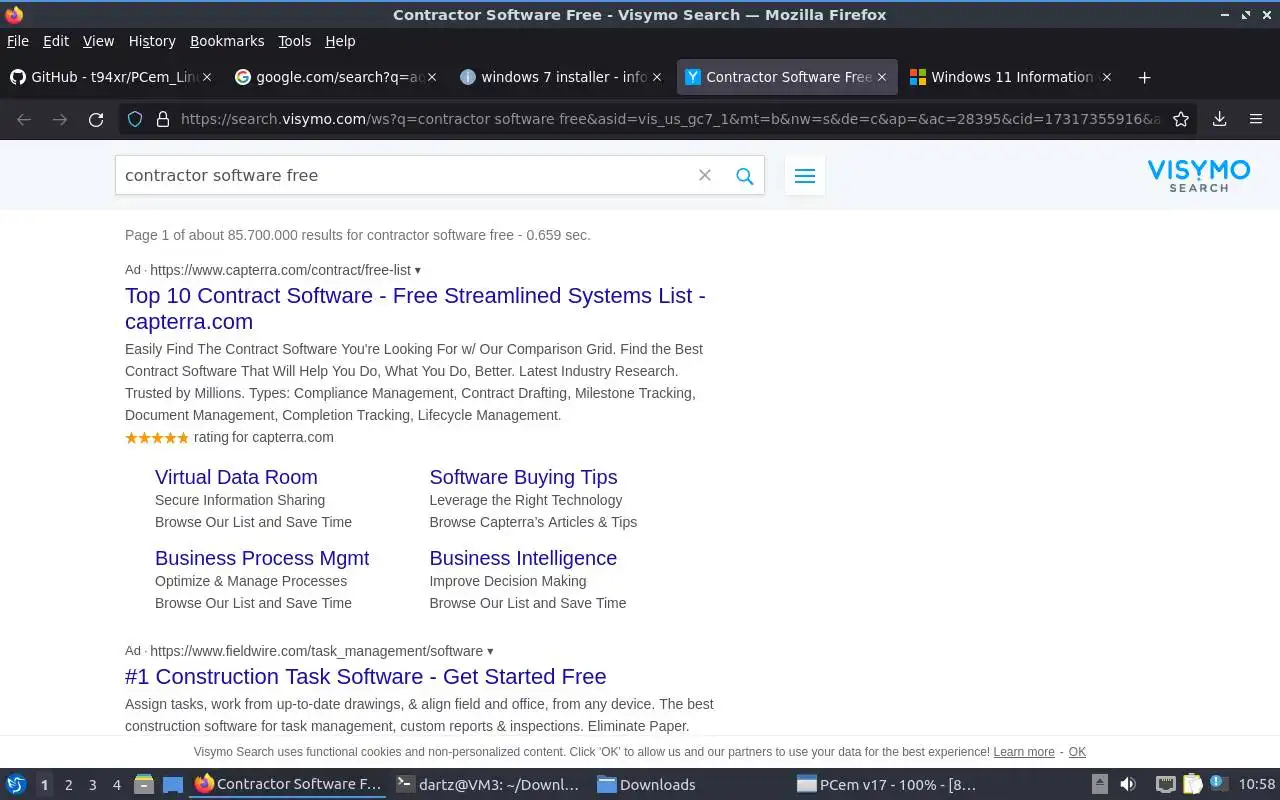Clear the search box with the X icon
This screenshot has width=1280, height=800.
point(705,175)
